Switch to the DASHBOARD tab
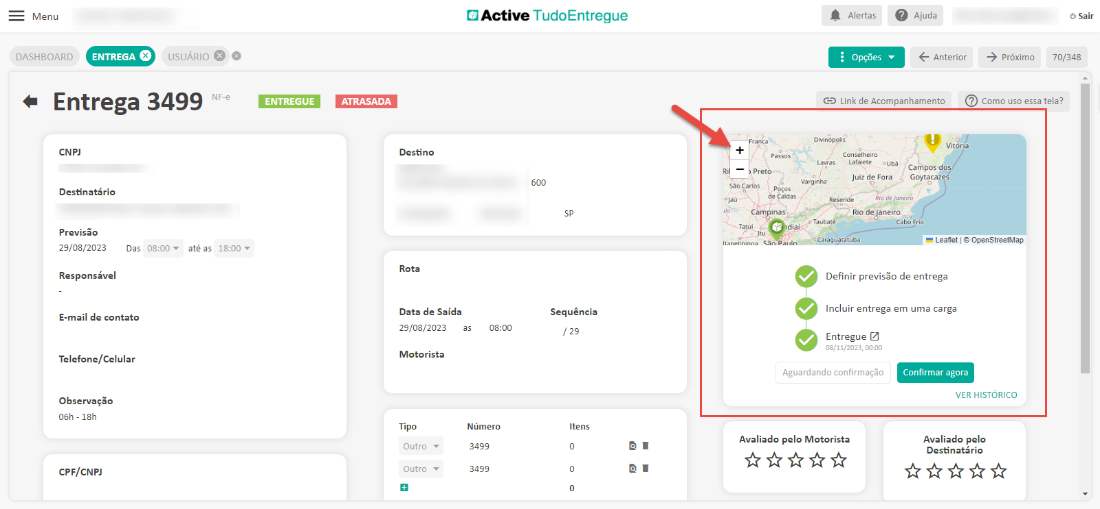The width and height of the screenshot is (1100, 509). [x=44, y=56]
